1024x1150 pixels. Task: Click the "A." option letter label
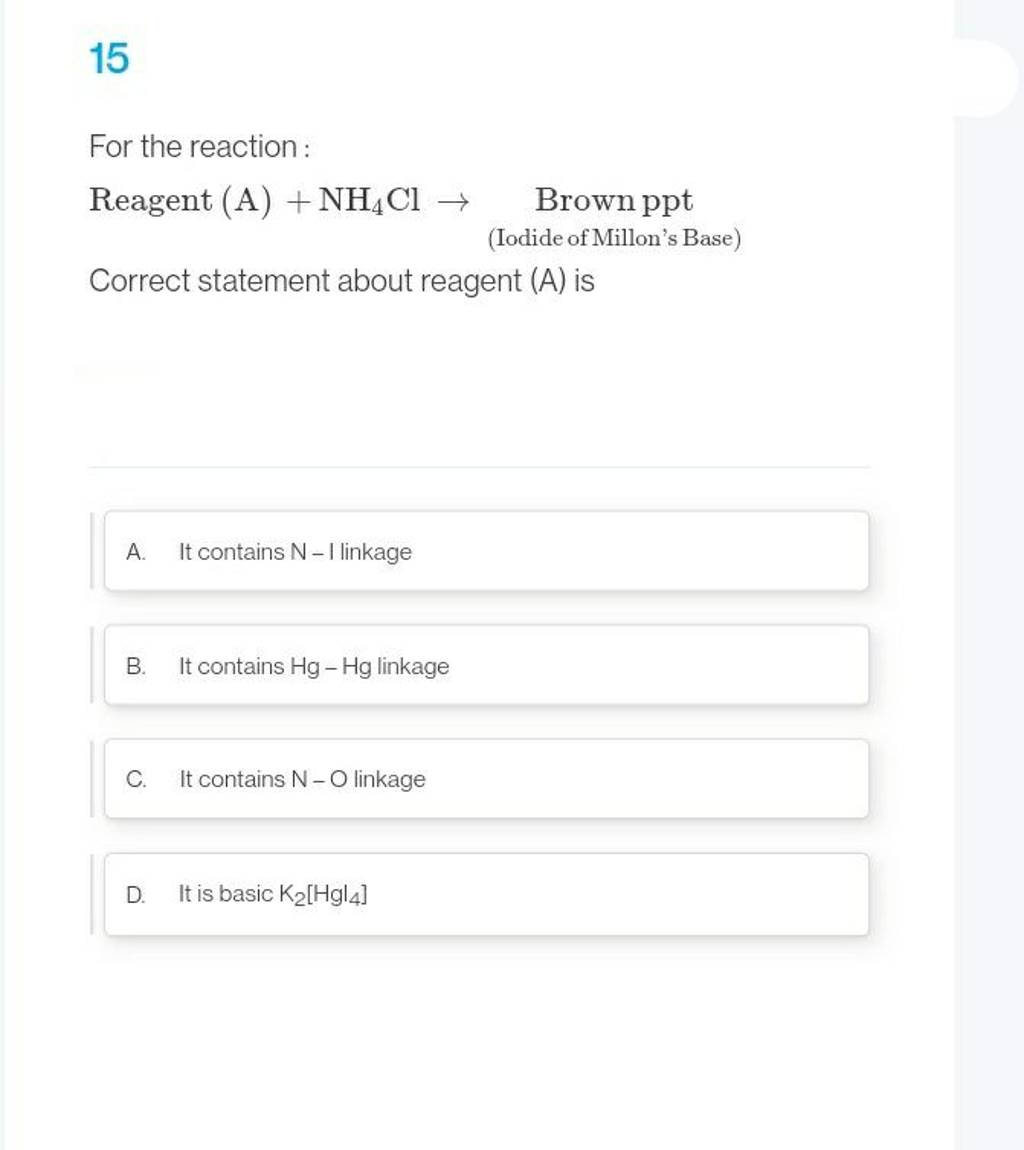pyautogui.click(x=138, y=552)
